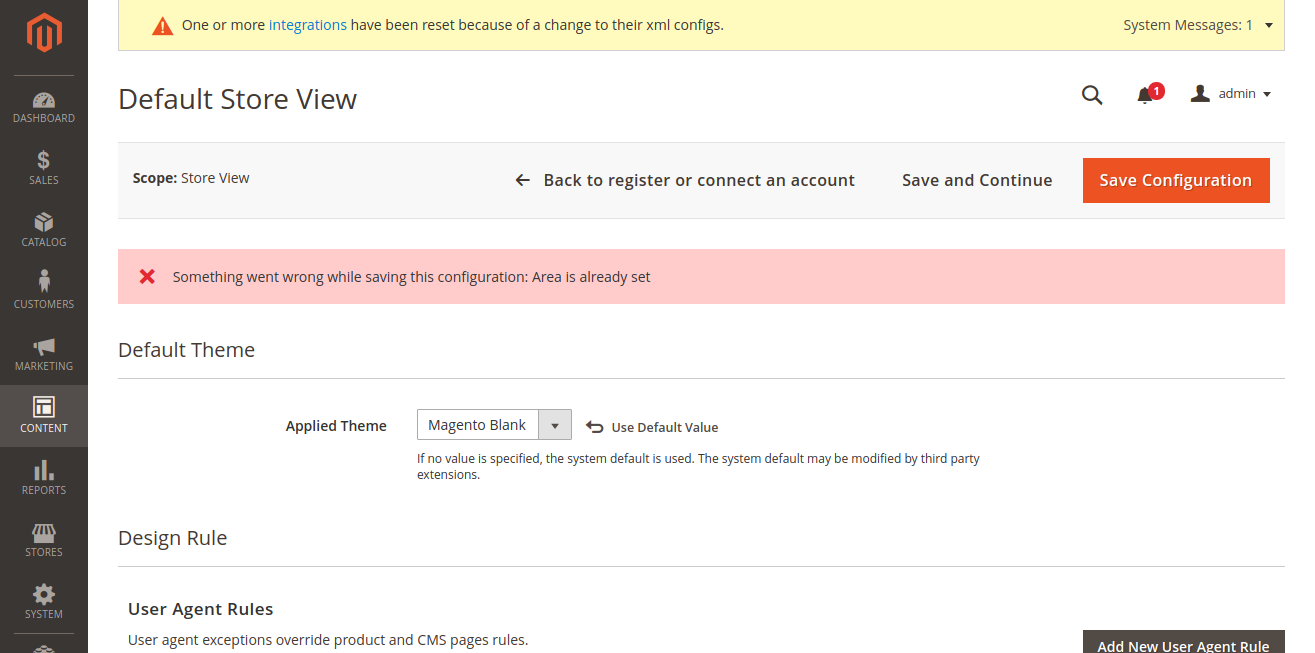The image size is (1315, 653).
Task: Open the Marketing megaphone icon menu
Action: [x=44, y=346]
